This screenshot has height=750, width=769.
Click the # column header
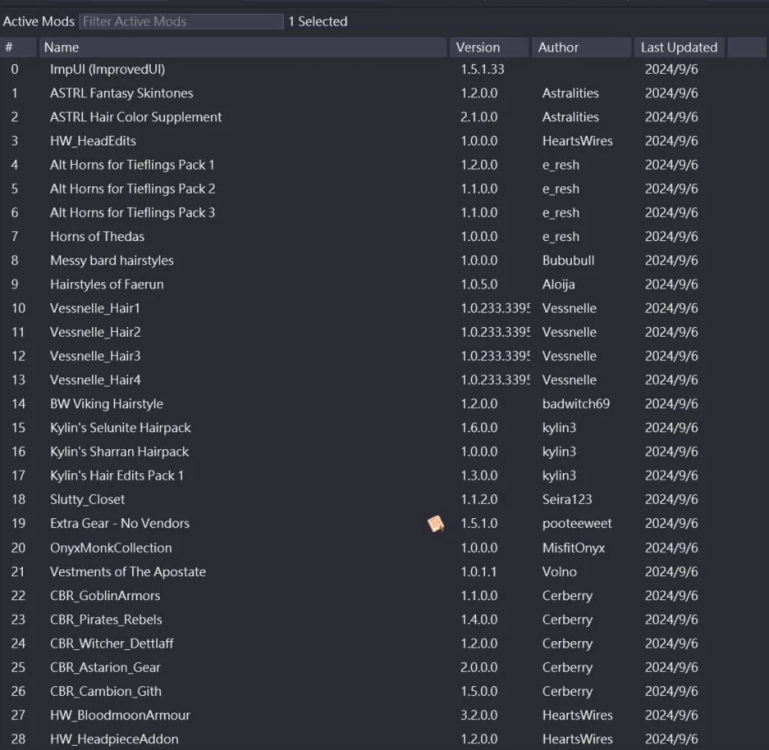point(17,47)
